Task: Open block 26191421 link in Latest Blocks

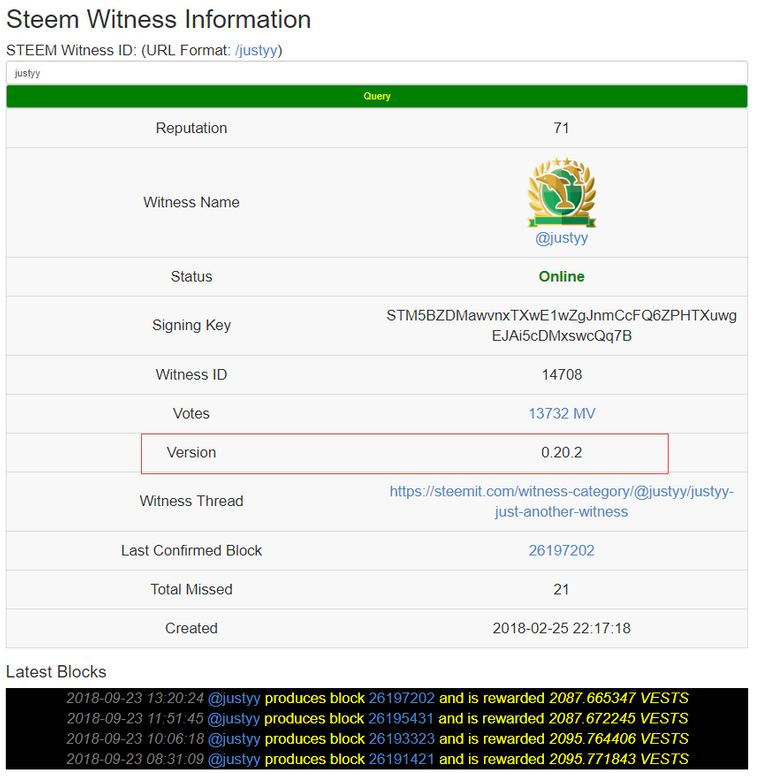Action: tap(401, 759)
